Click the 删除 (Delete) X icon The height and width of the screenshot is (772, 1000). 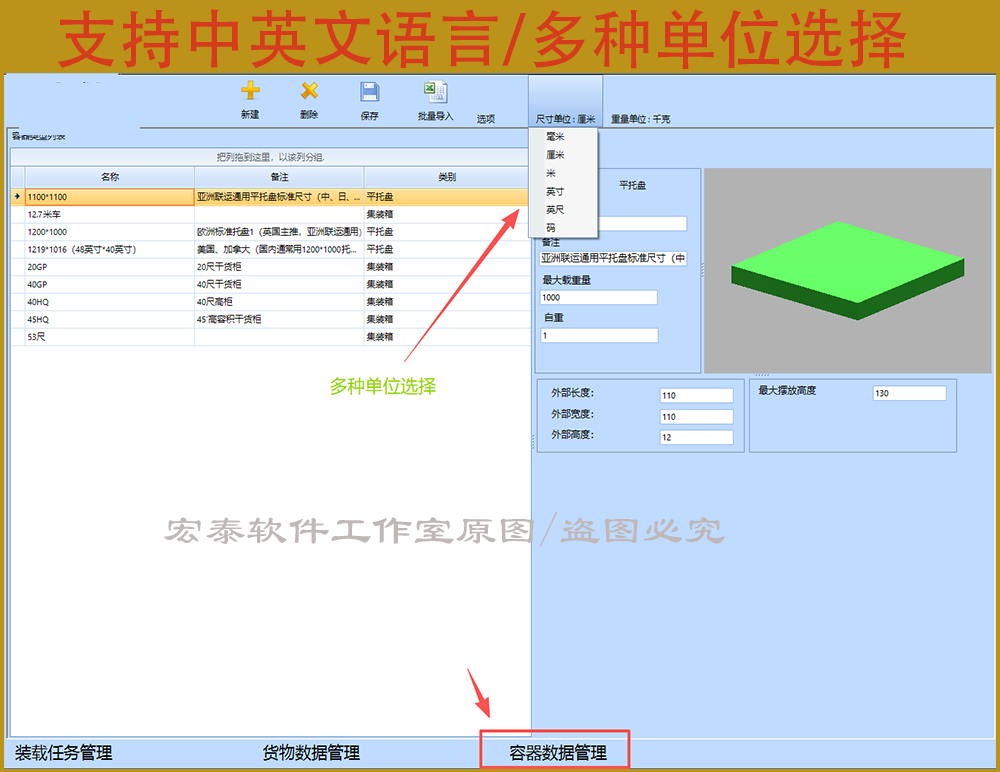309,91
